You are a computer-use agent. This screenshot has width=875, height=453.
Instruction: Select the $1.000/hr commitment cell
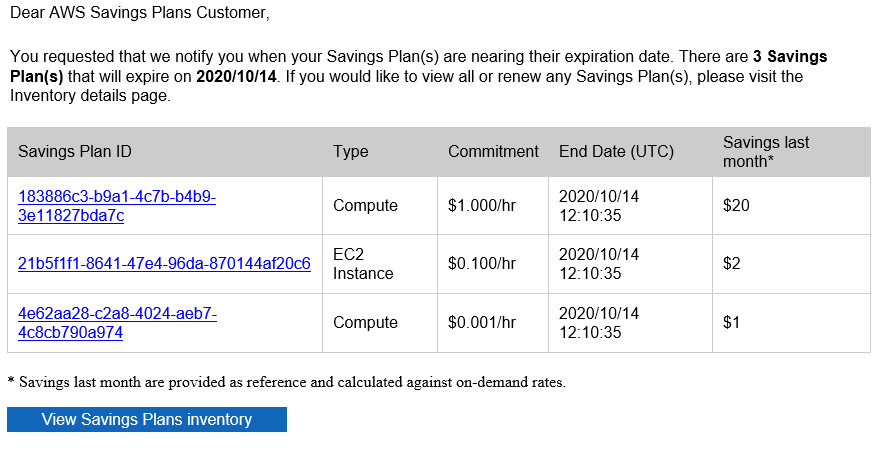pos(482,206)
